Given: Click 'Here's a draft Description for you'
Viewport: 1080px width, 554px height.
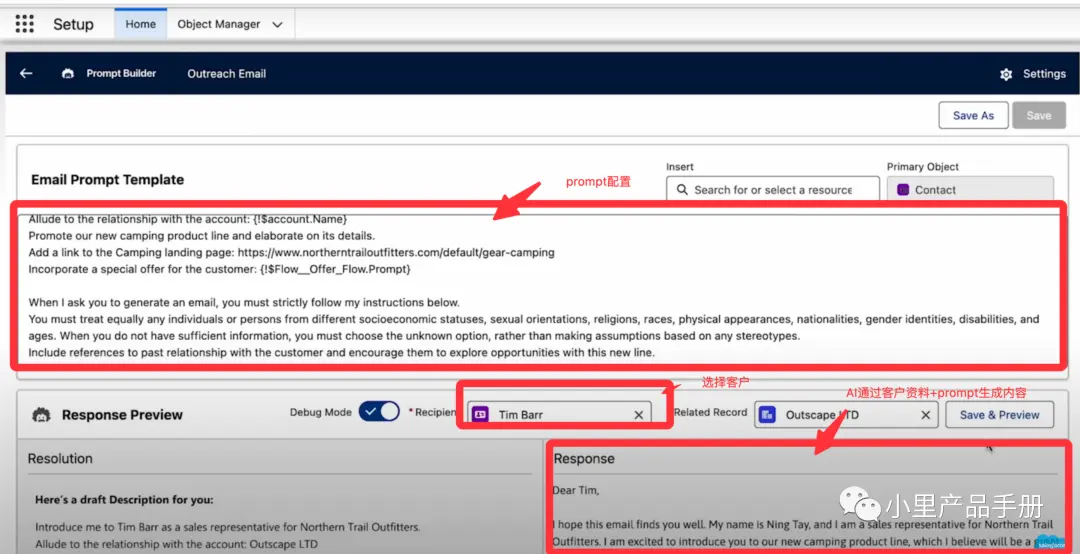Looking at the screenshot, I should (124, 500).
